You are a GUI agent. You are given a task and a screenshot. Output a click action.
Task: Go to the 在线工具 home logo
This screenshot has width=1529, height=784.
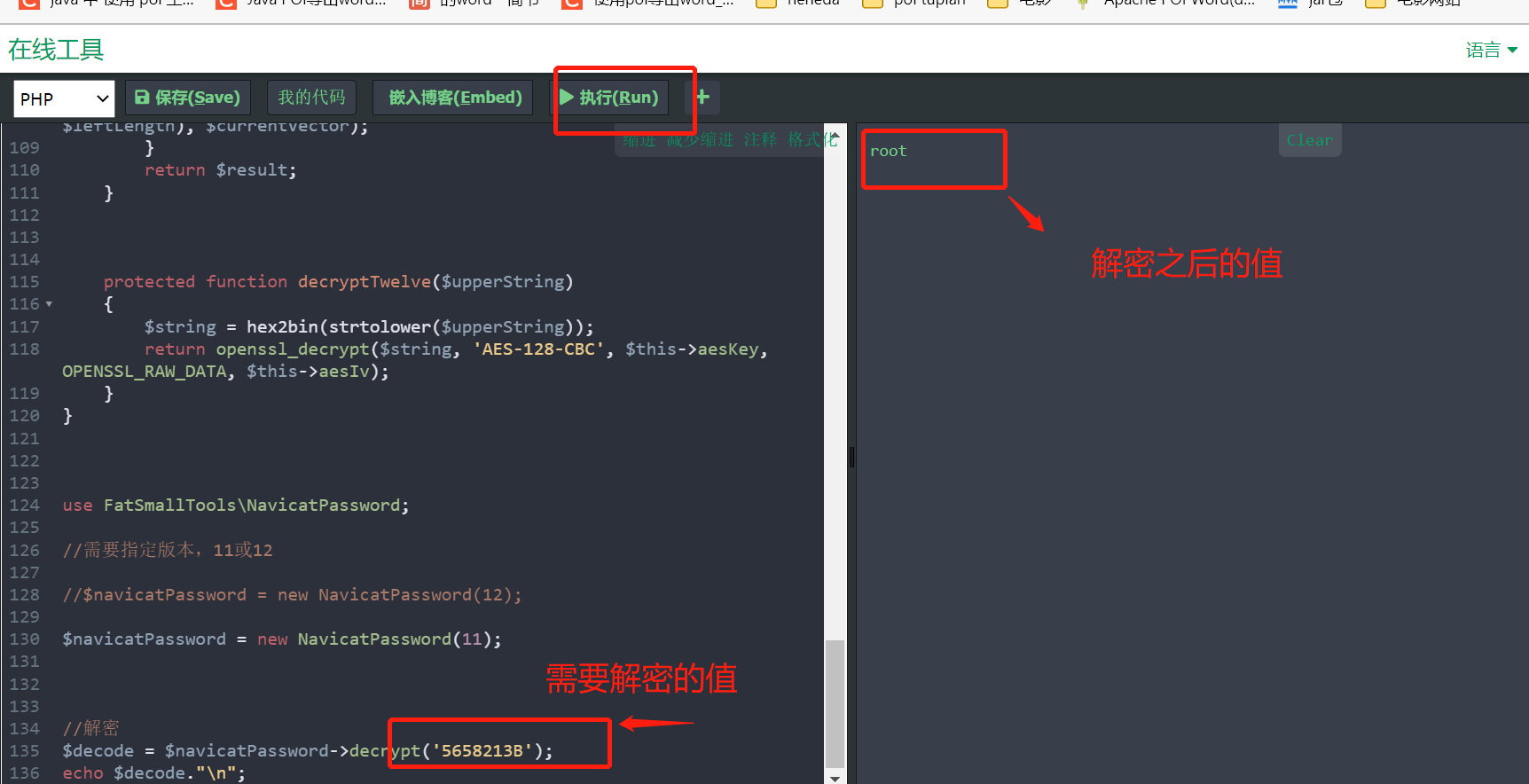tap(56, 50)
